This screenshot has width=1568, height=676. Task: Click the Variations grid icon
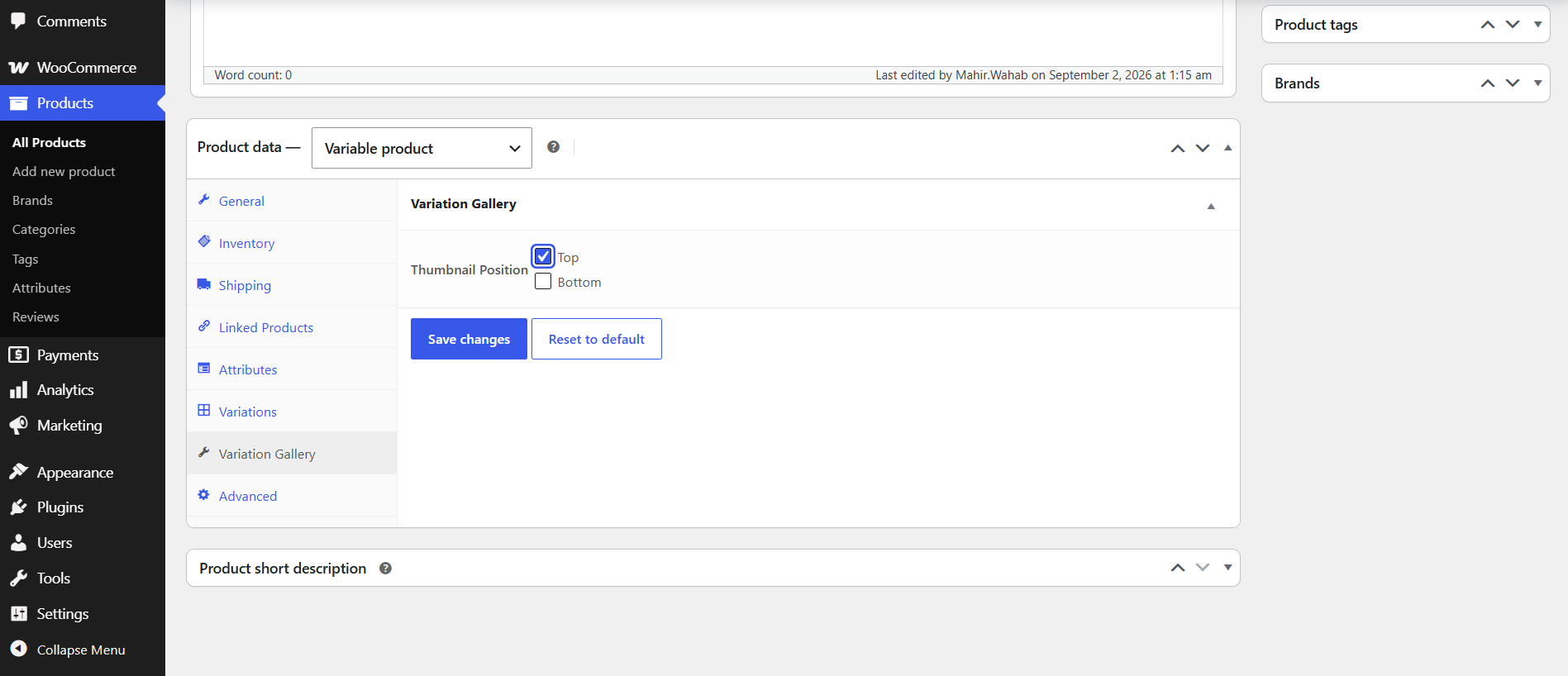pos(204,411)
